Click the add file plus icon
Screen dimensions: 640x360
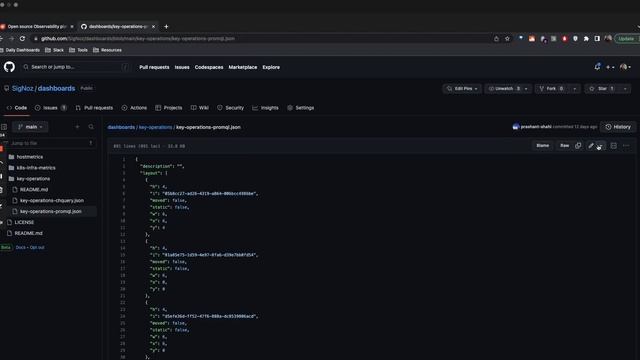tap(77, 127)
